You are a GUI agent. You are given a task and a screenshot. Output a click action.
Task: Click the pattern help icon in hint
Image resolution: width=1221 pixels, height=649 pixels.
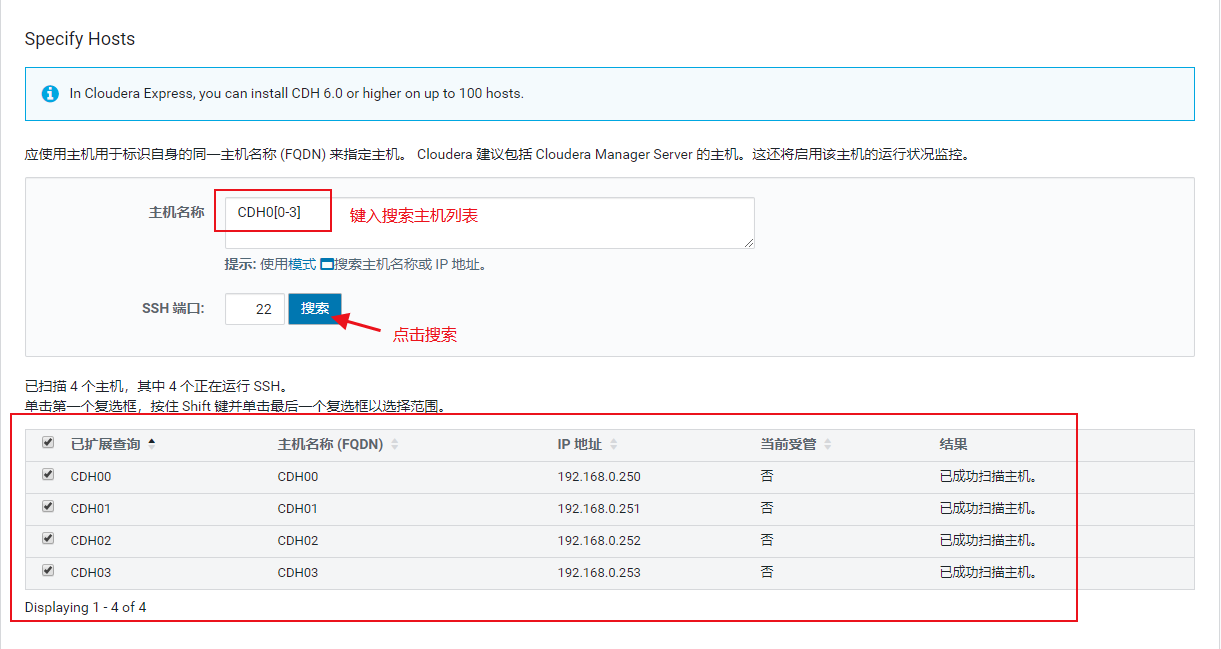click(326, 265)
